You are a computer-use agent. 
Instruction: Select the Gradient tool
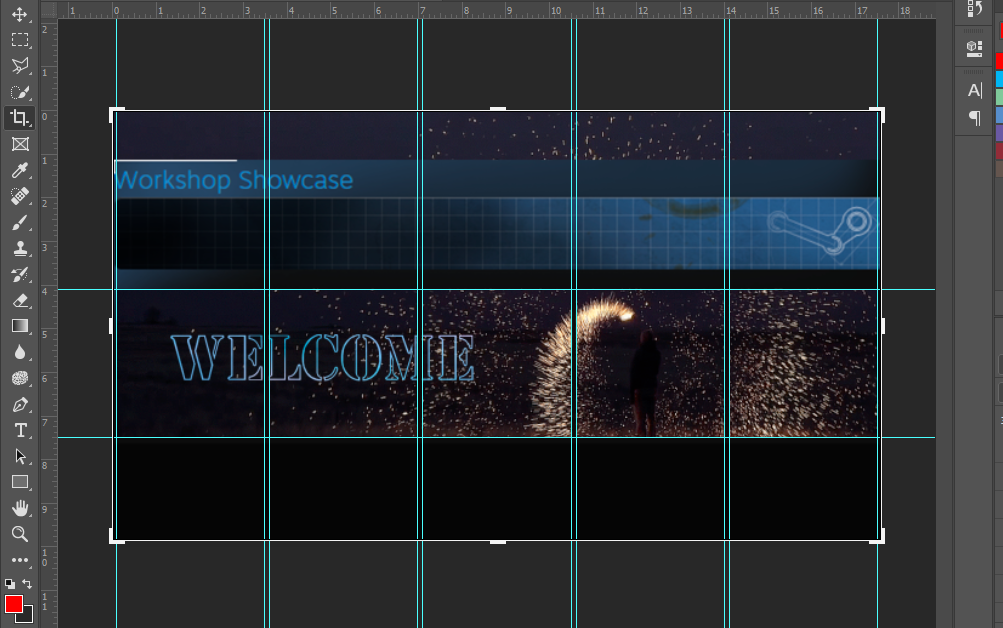[x=20, y=326]
